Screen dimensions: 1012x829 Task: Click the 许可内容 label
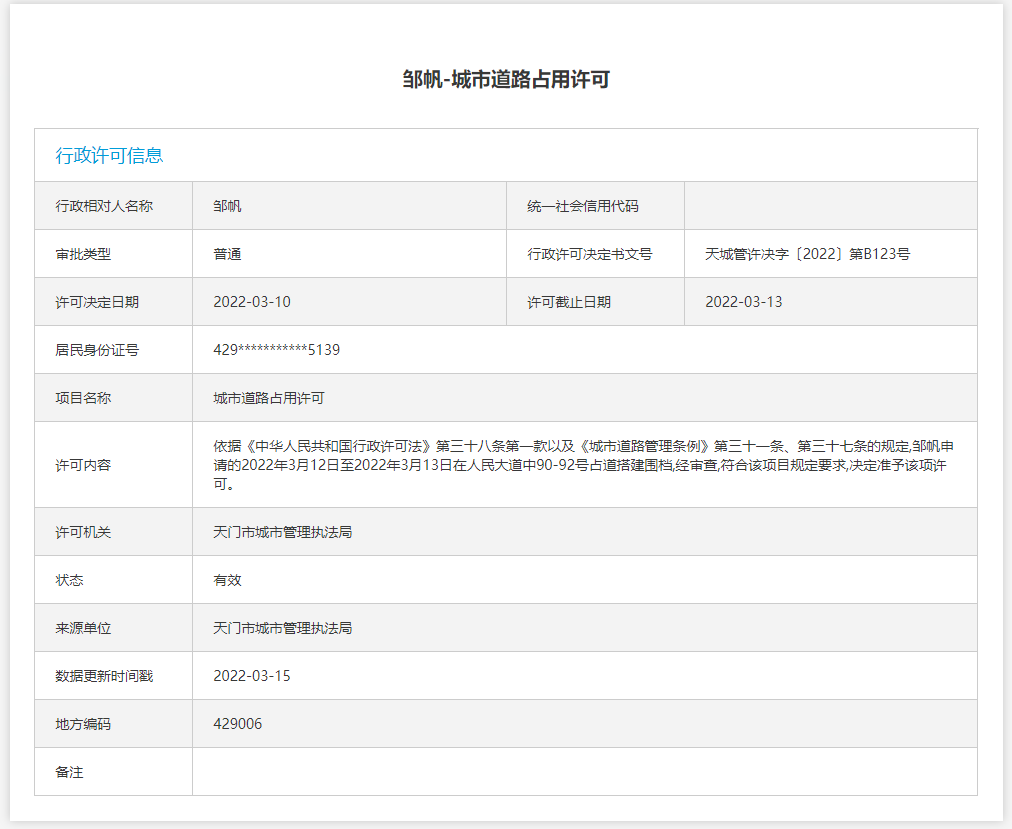coord(83,465)
